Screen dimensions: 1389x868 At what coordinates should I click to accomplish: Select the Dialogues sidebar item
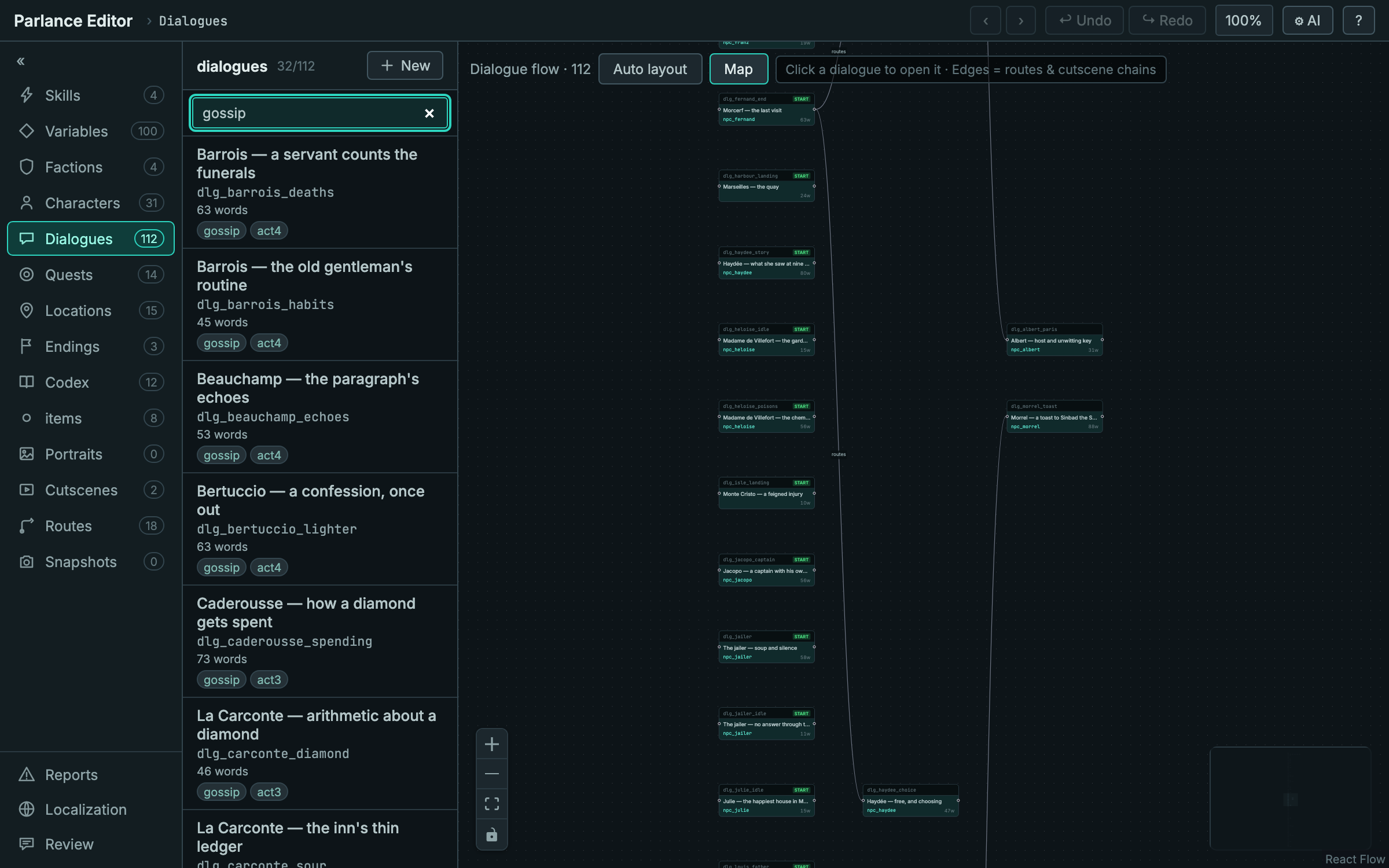coord(91,239)
